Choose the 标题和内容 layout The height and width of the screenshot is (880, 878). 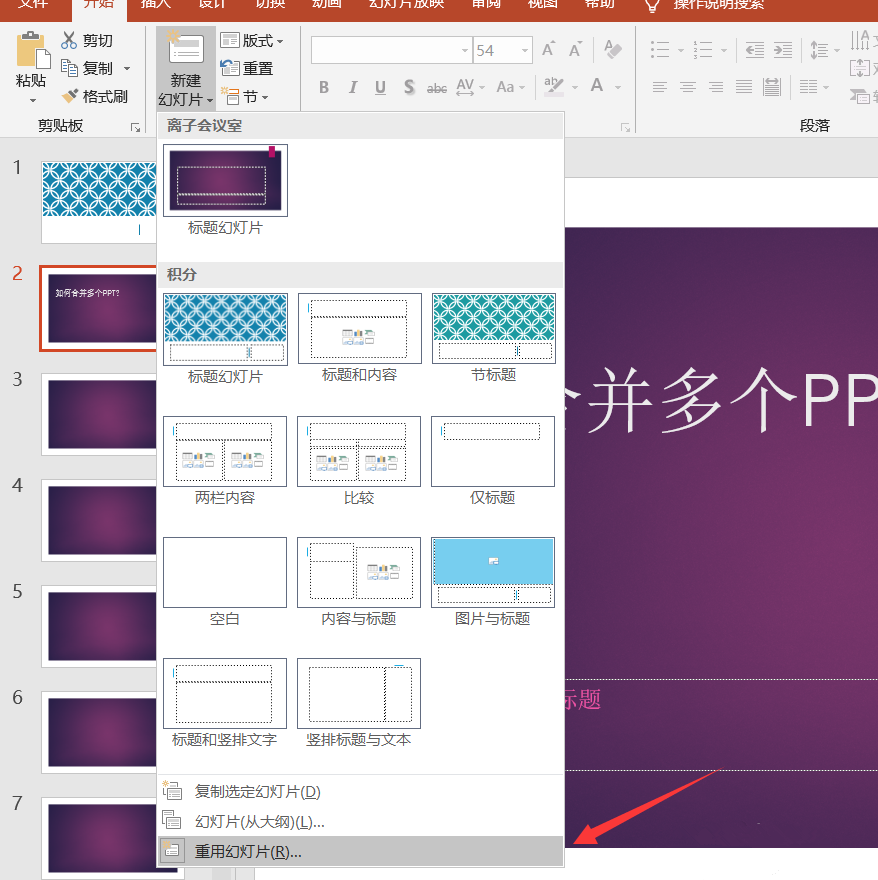coord(359,328)
